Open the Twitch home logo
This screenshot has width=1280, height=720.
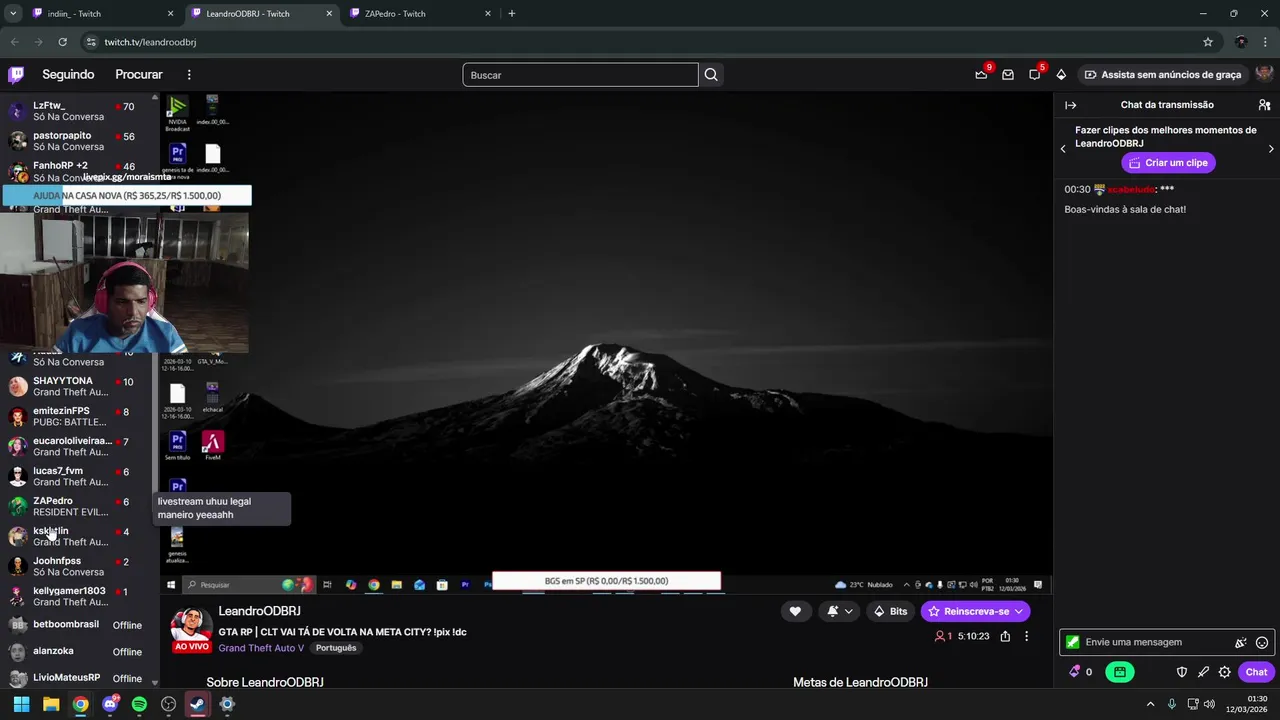[x=16, y=75]
